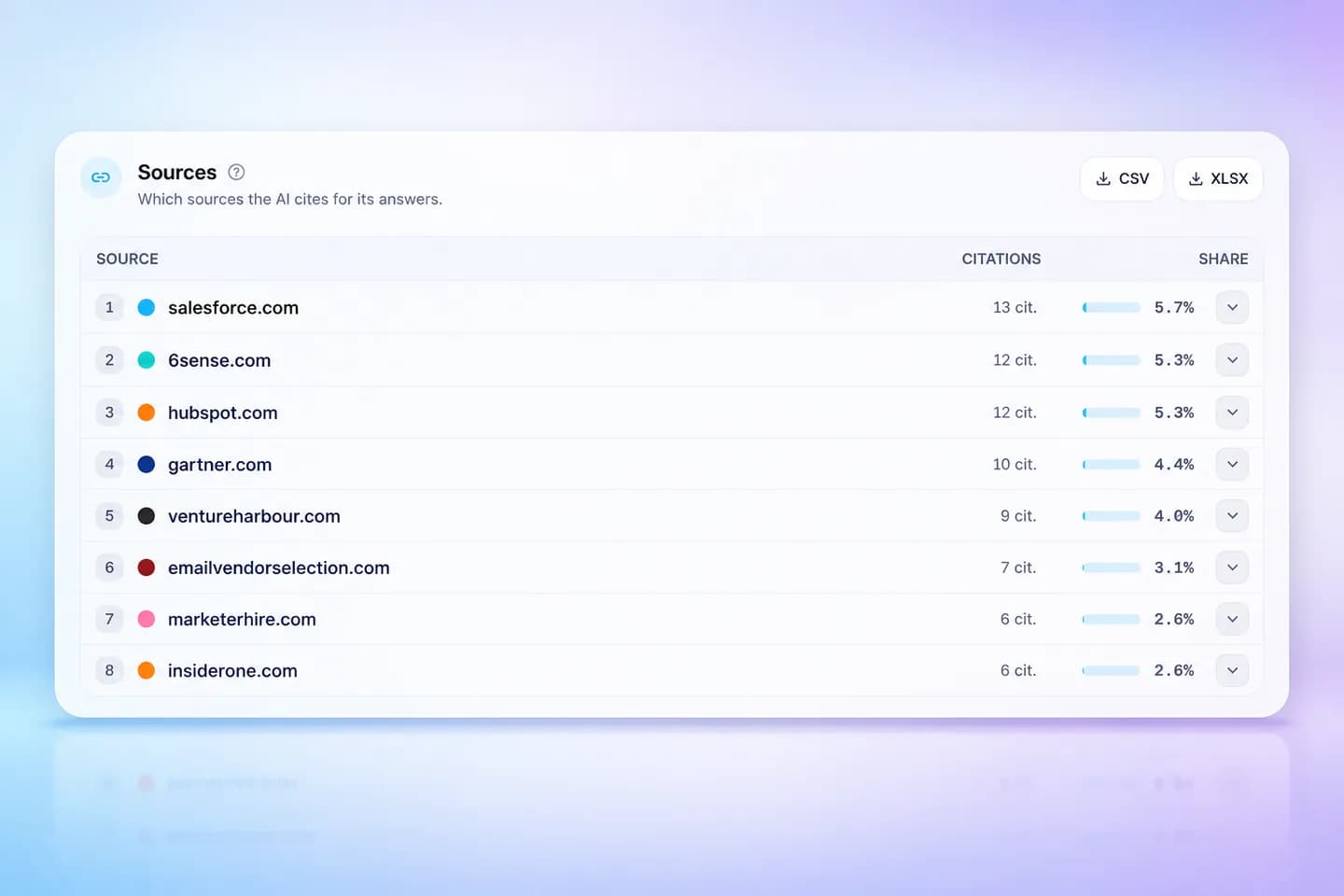Click the 2.6% share for insiderone.com
Image resolution: width=1344 pixels, height=896 pixels.
tap(1174, 670)
